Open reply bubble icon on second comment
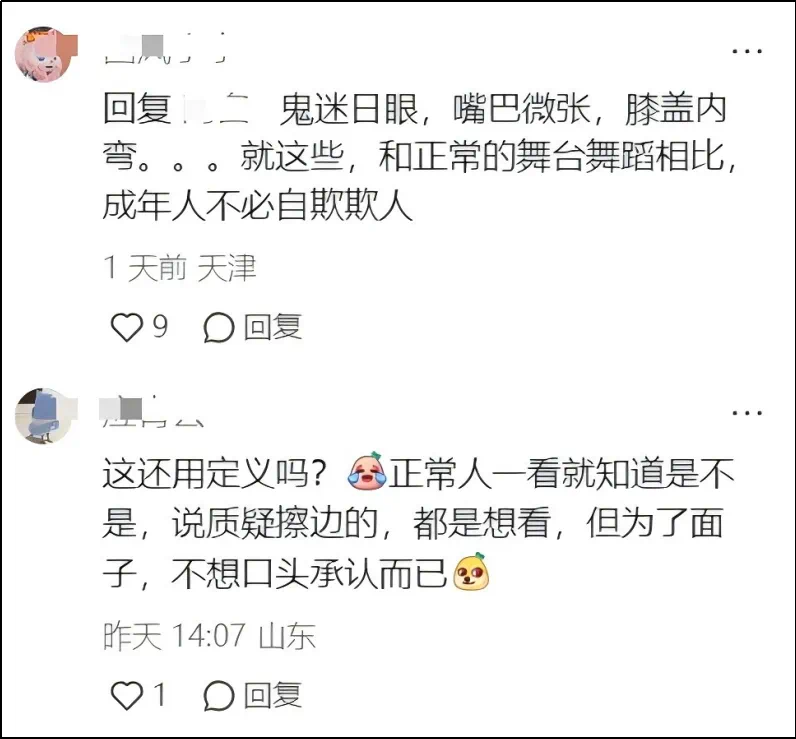This screenshot has width=796, height=739. coord(219,695)
